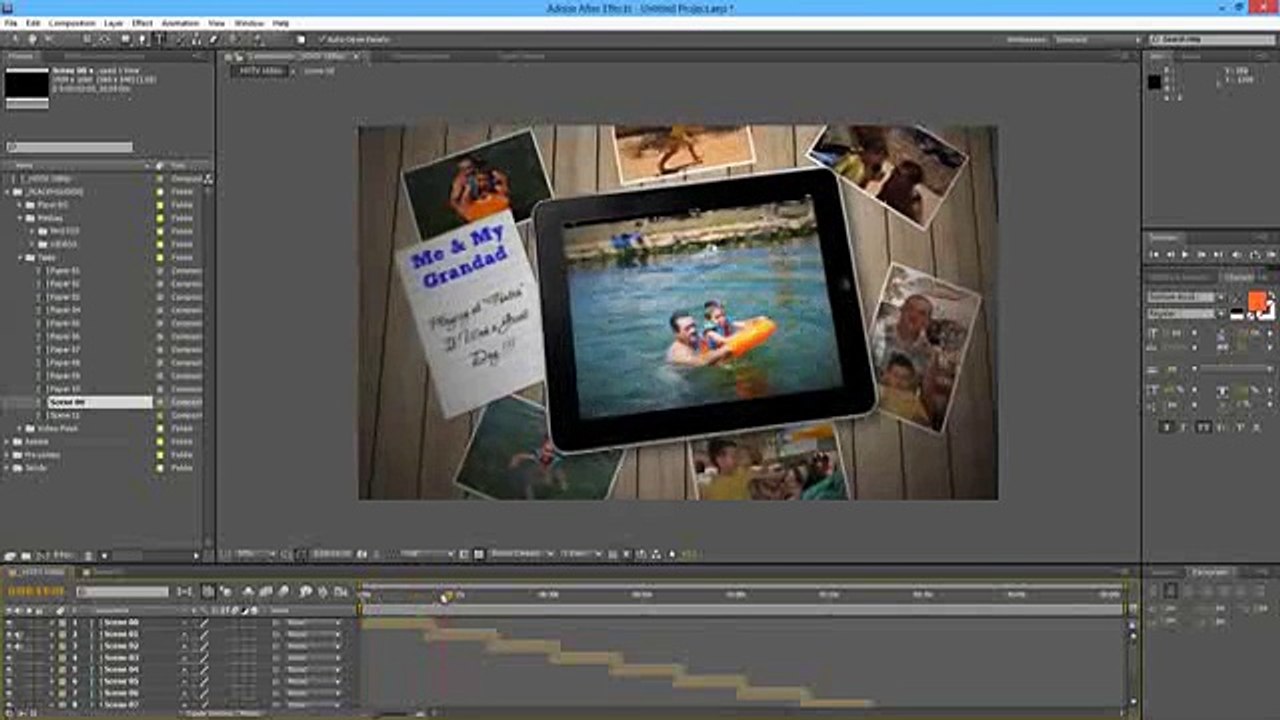
Task: Select Scene 00 in Project panel
Action: [x=100, y=402]
